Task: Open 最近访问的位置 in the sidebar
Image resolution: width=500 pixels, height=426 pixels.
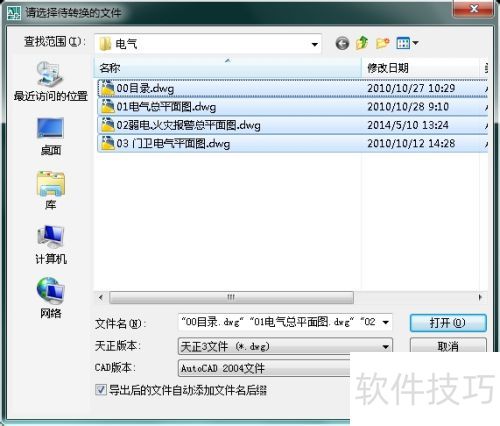Action: [x=50, y=81]
